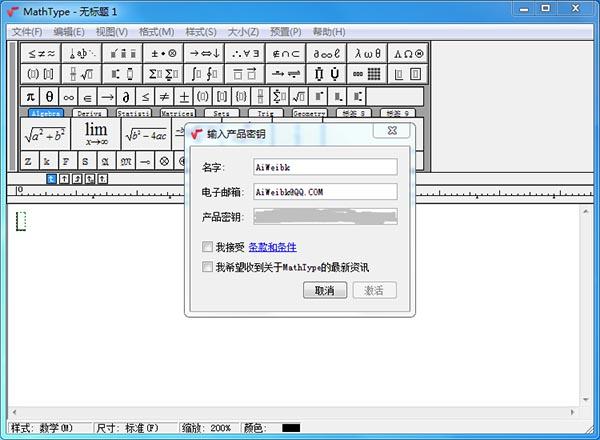Viewport: 600px width, 440px height.
Task: Open the 条款和条件 terms link
Action: [x=272, y=247]
